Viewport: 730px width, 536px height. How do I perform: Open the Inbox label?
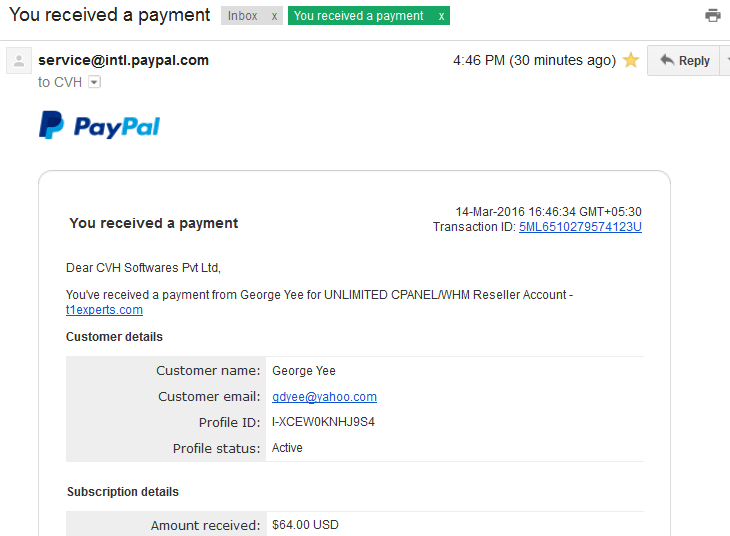pos(243,16)
